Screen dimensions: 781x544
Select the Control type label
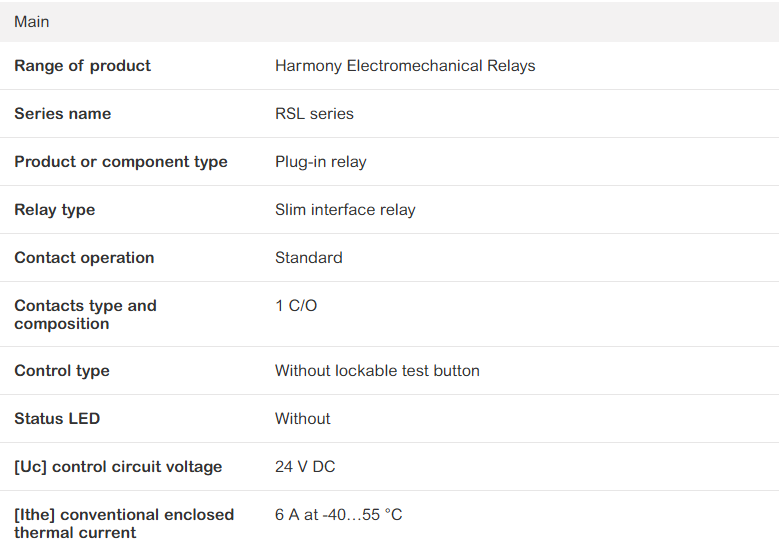pos(62,371)
